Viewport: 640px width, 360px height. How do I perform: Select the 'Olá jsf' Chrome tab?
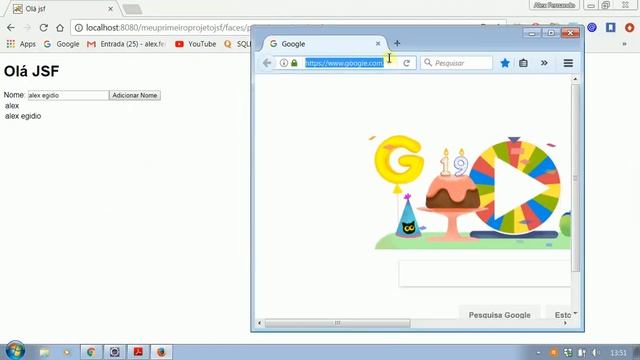[61, 9]
